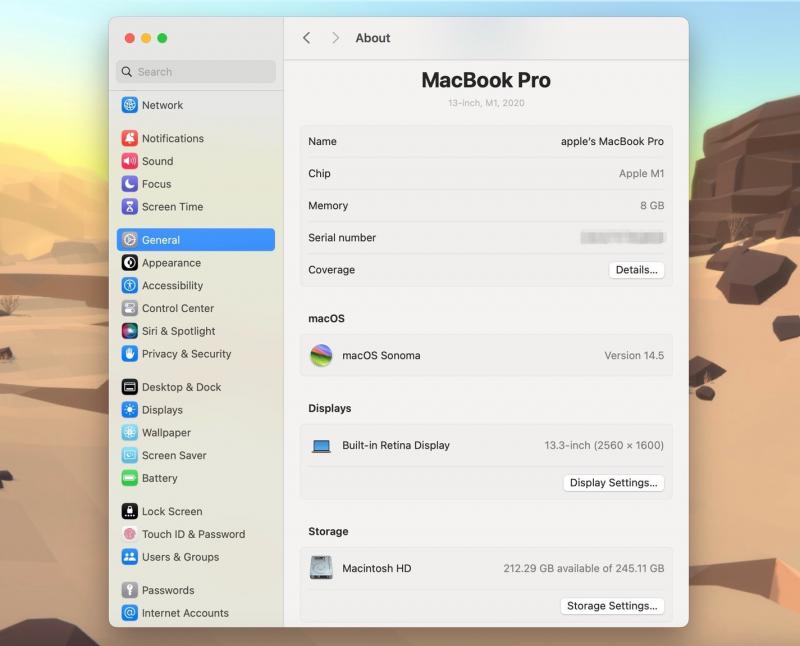Click the Privacy & Security hand icon
The height and width of the screenshot is (646, 800).
pyautogui.click(x=130, y=354)
